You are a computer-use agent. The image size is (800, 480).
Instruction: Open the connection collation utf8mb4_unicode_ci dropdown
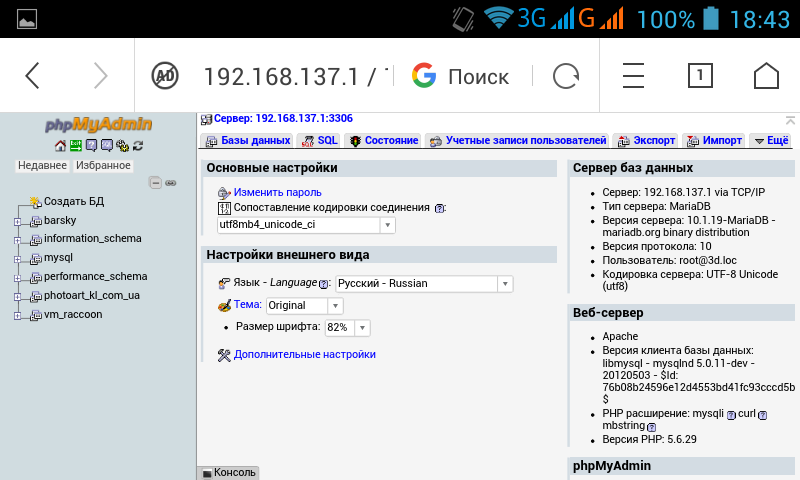click(x=306, y=225)
